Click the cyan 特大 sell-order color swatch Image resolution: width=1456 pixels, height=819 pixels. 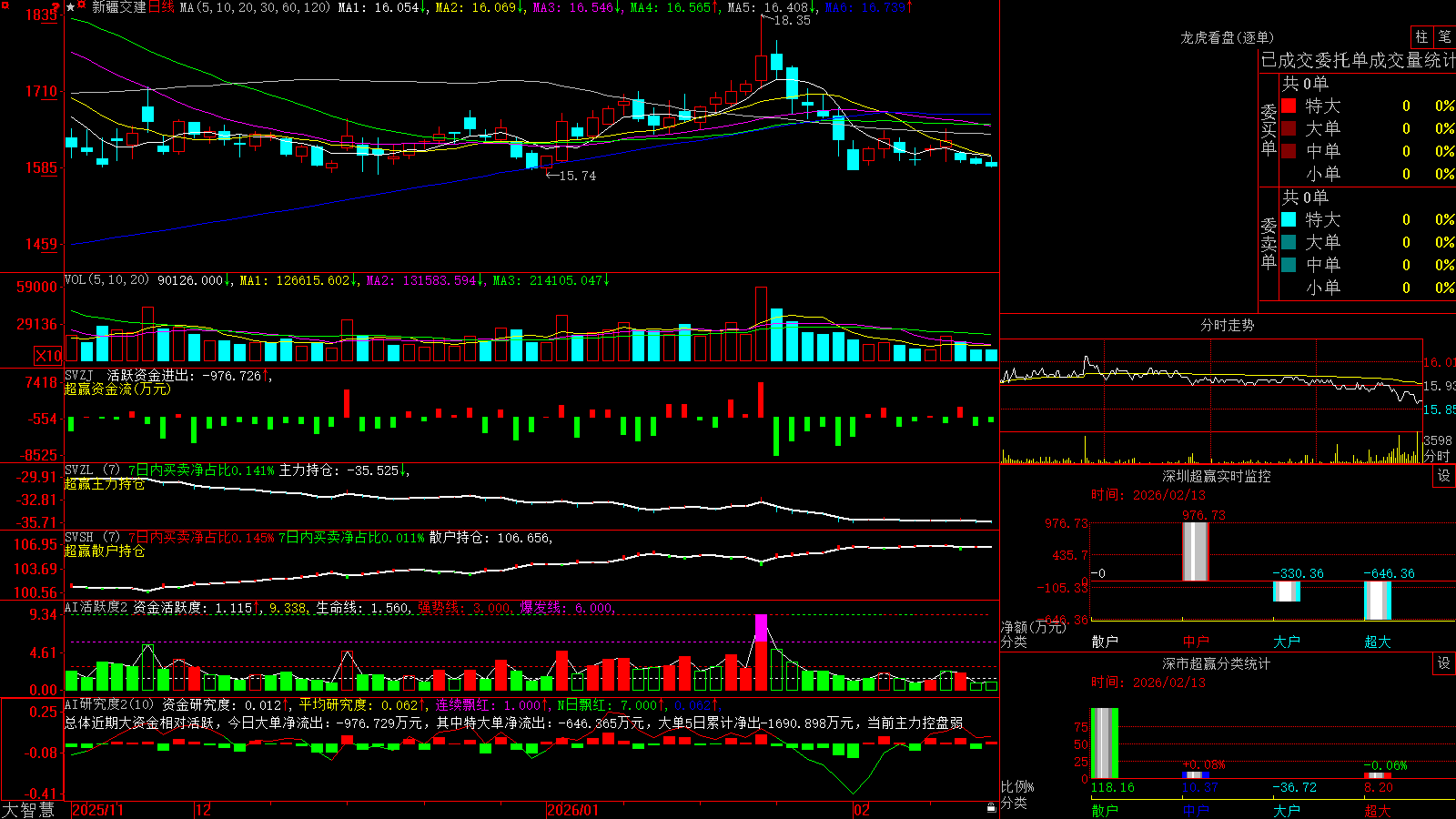point(1289,219)
